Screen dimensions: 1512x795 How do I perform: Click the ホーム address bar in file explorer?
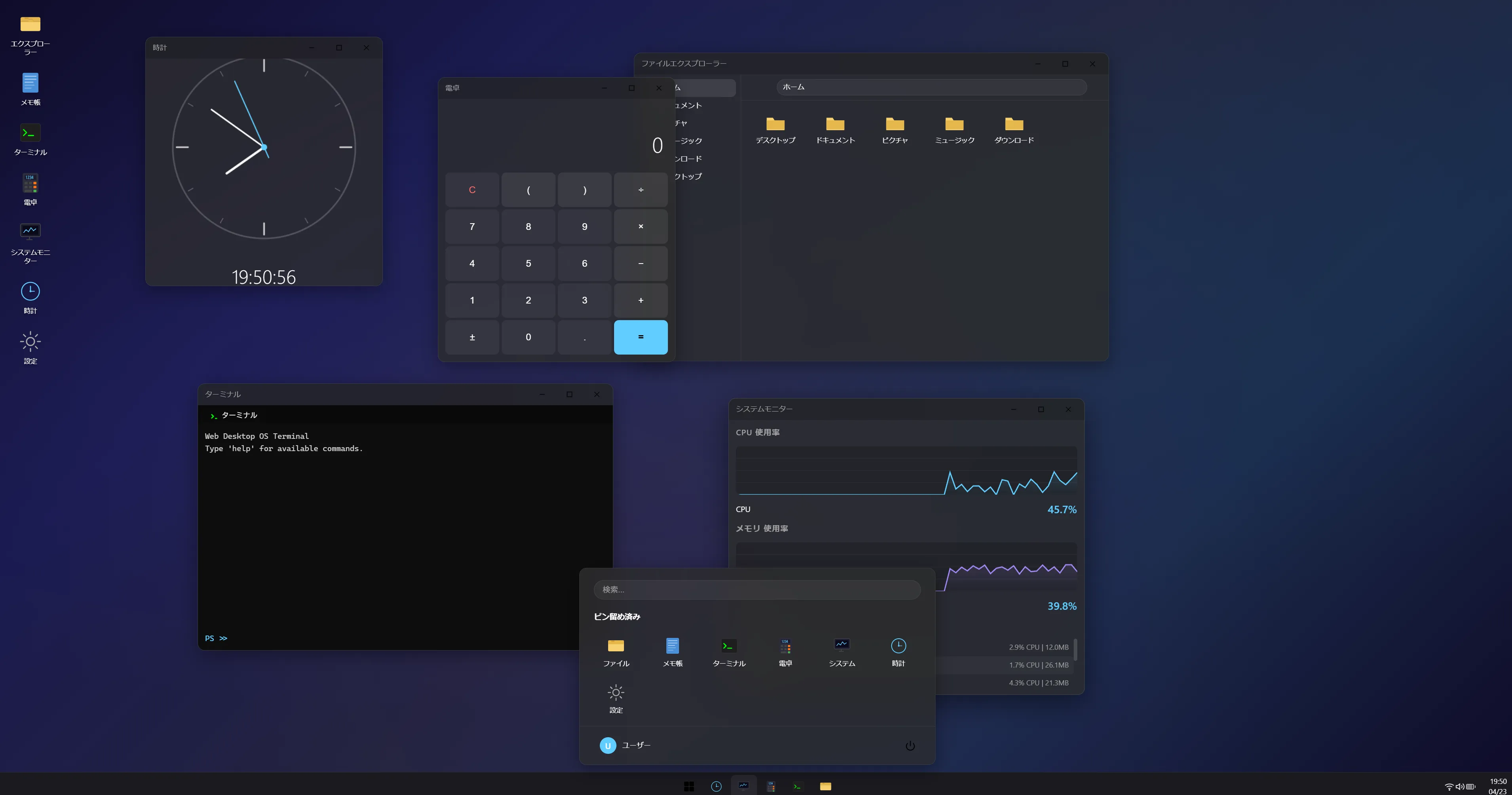coord(931,87)
